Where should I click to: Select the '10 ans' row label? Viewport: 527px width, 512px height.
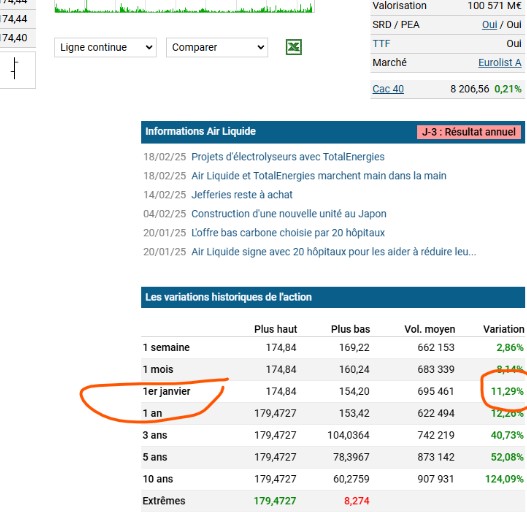click(158, 479)
